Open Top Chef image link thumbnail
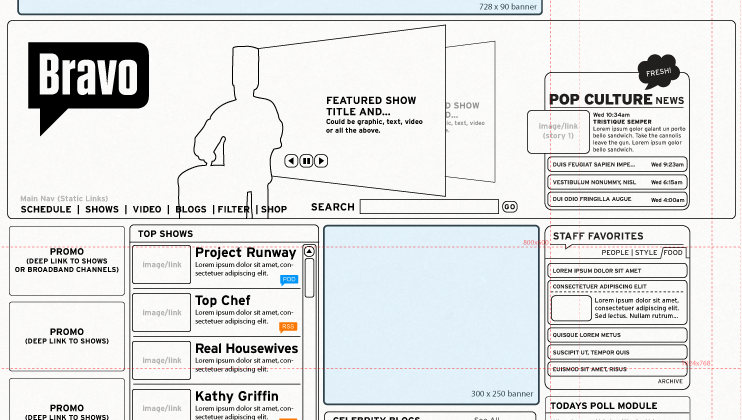The image size is (742, 420). pyautogui.click(x=161, y=312)
